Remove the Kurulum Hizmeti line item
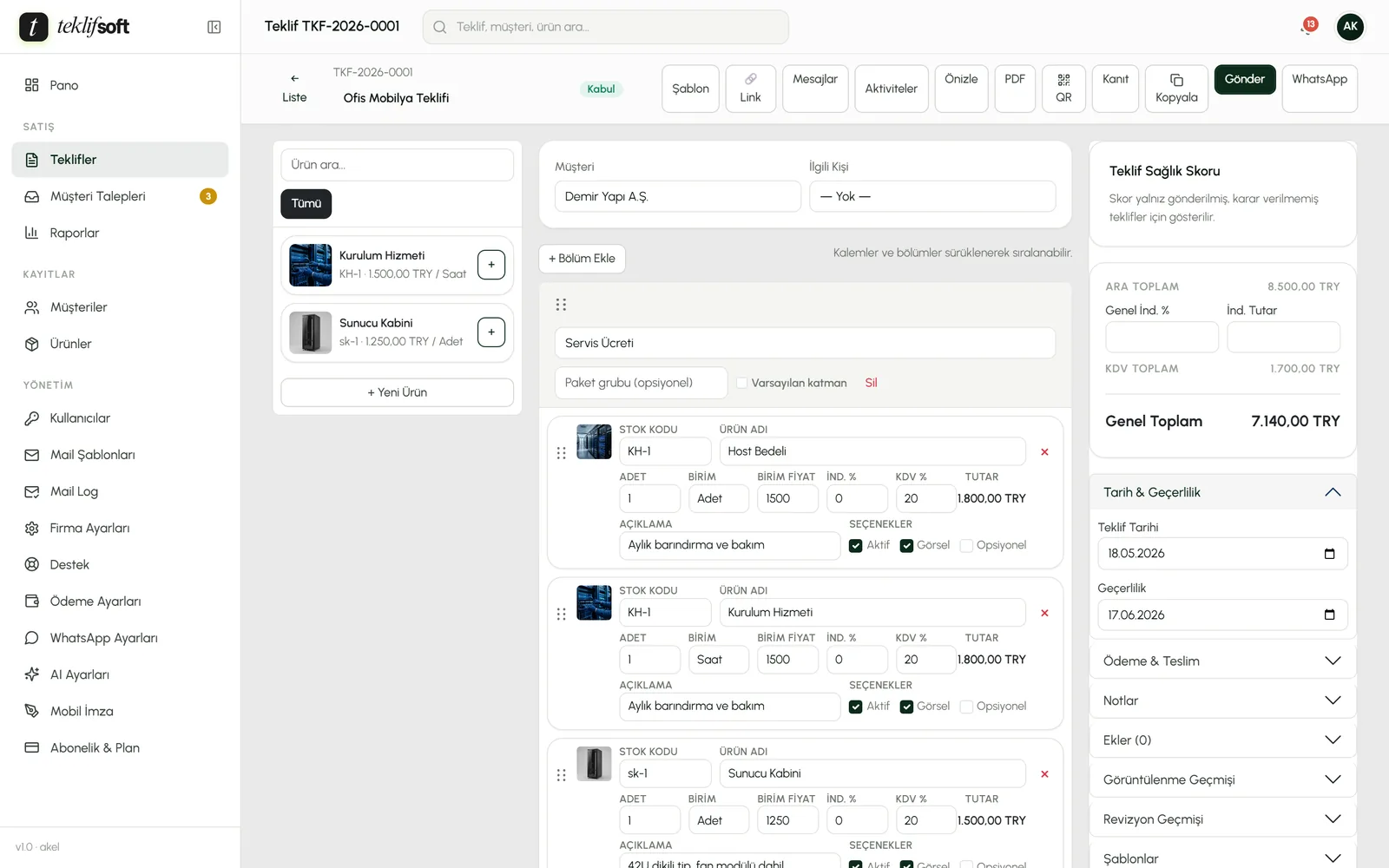This screenshot has width=1389, height=868. point(1044,613)
